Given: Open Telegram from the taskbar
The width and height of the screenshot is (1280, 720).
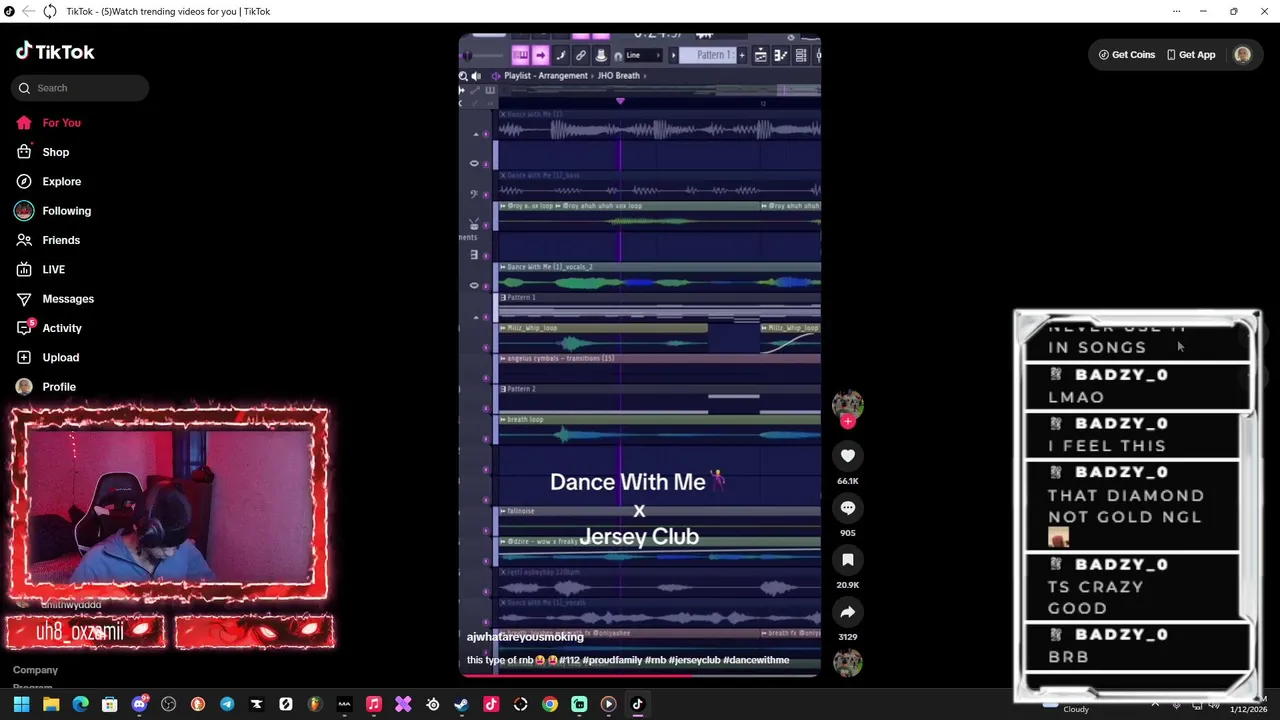Looking at the screenshot, I should (227, 704).
